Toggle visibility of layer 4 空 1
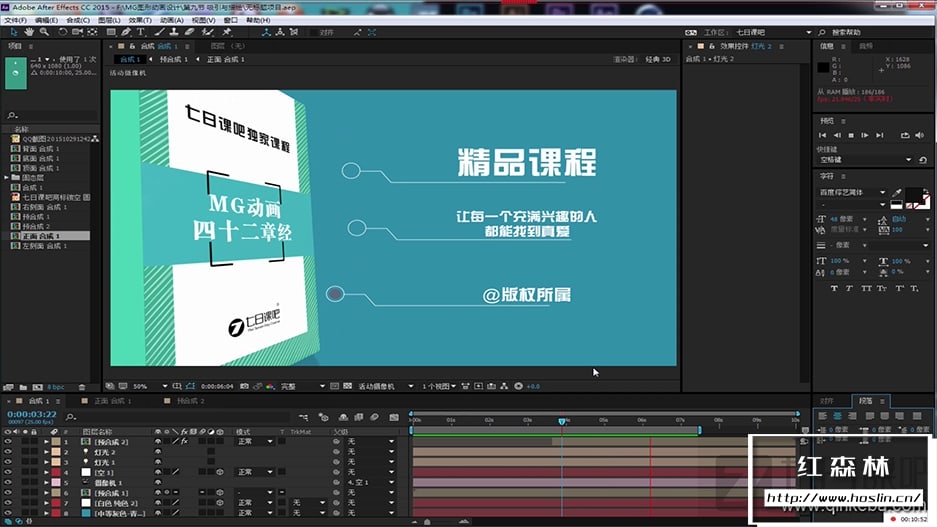 tap(8, 472)
